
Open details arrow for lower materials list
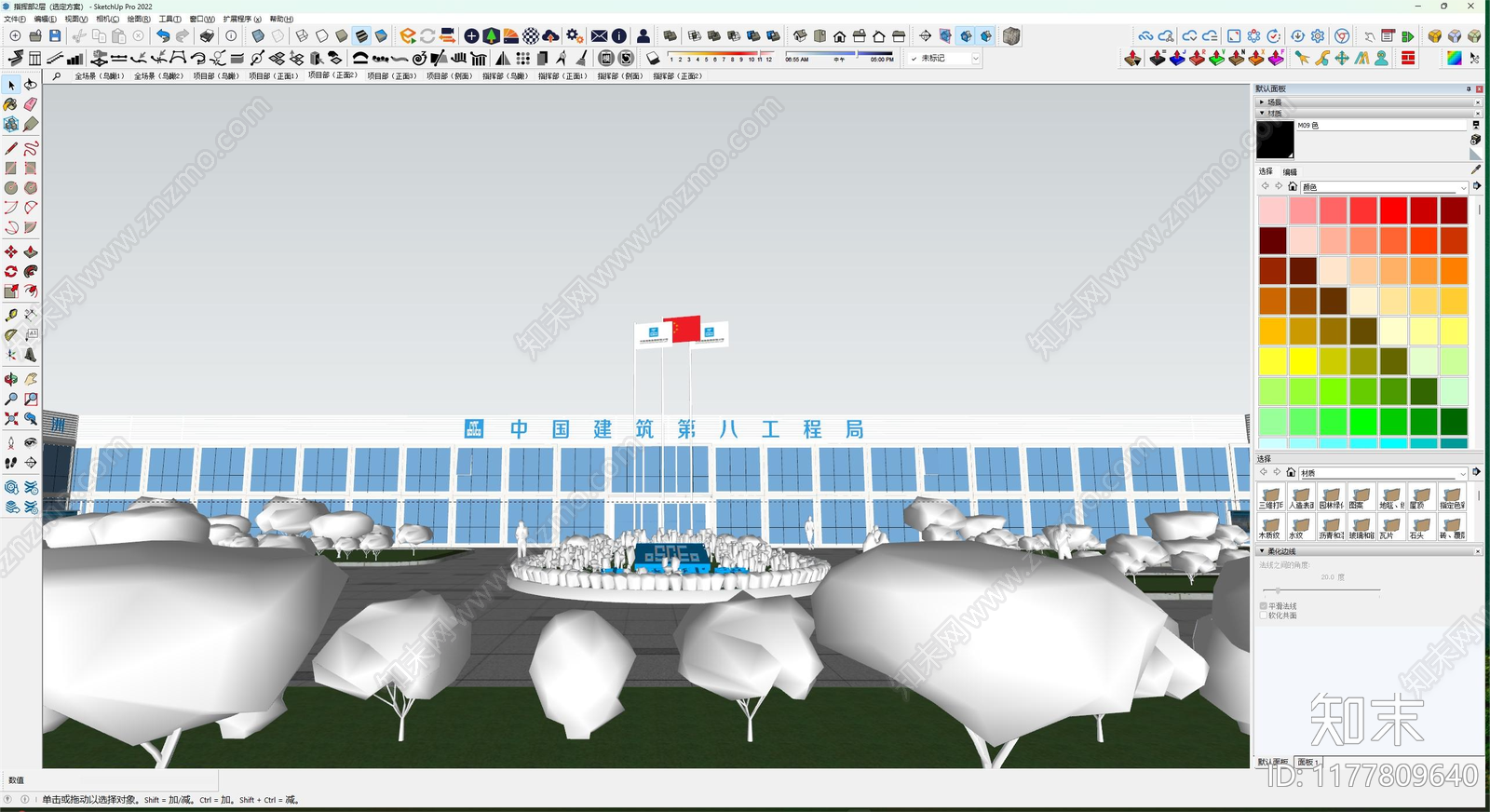(1477, 472)
